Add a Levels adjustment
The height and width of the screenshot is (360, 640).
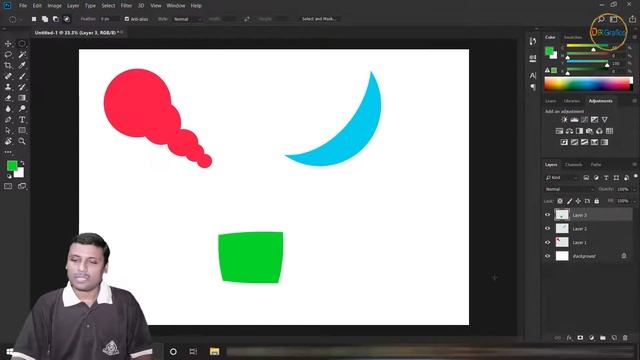(574, 120)
